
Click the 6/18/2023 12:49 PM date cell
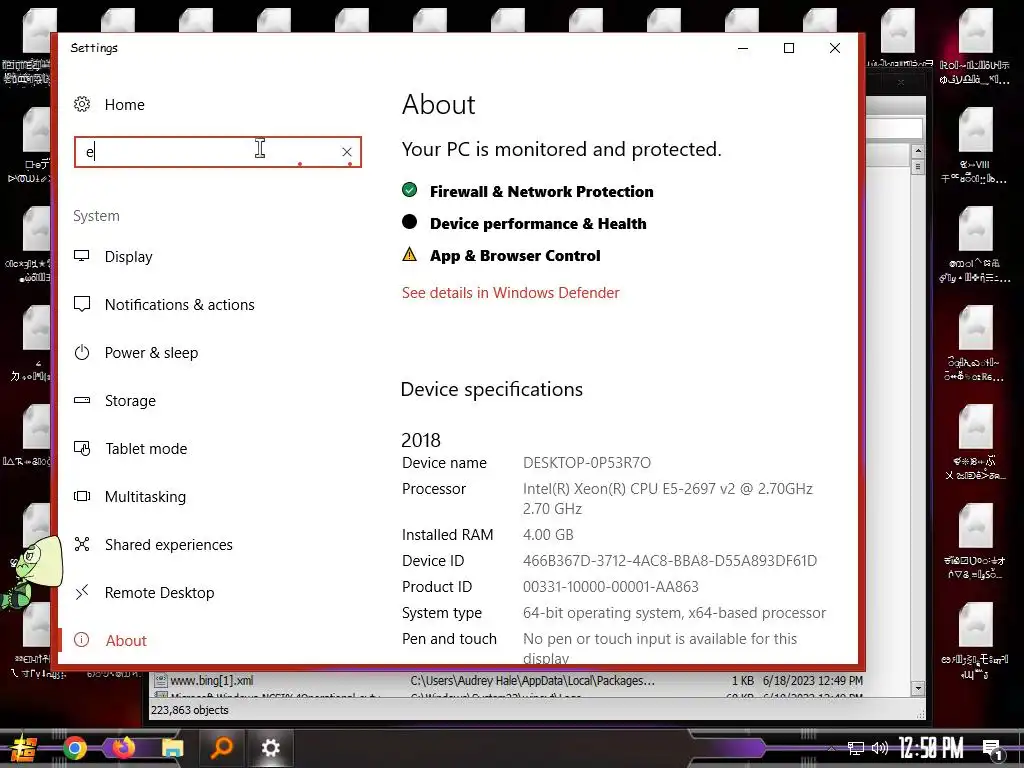click(812, 680)
